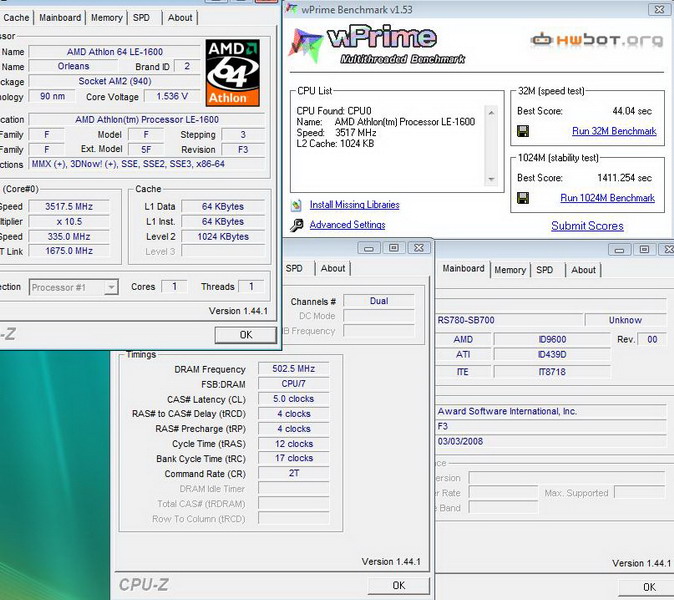Click the HT Link value 1675.0 MHz
Screen dimensions: 674x600
click(69, 251)
